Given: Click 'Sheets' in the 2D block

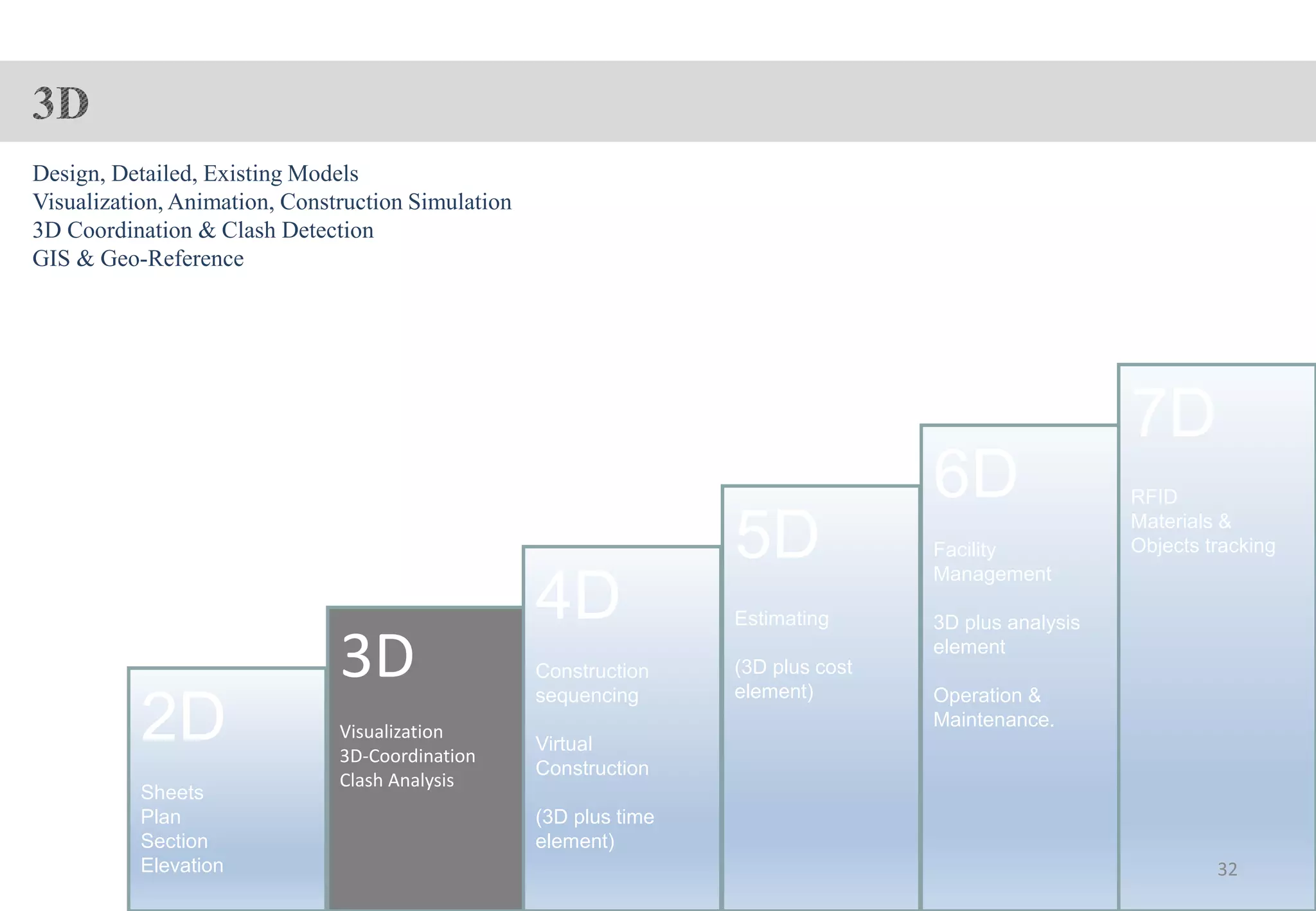Looking at the screenshot, I should tap(172, 792).
